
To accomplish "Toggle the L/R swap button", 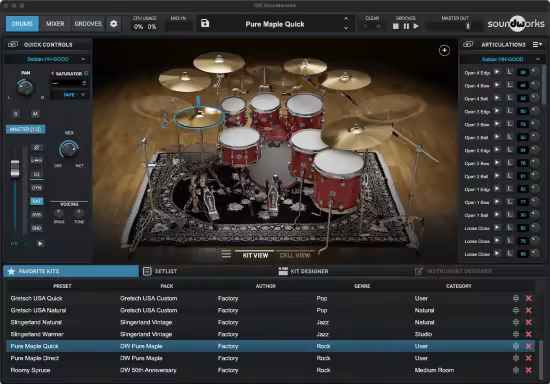I will (36, 160).
